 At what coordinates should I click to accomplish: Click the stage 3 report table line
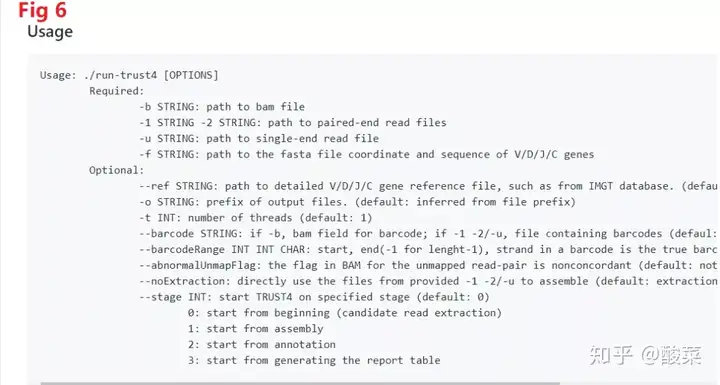(314, 361)
